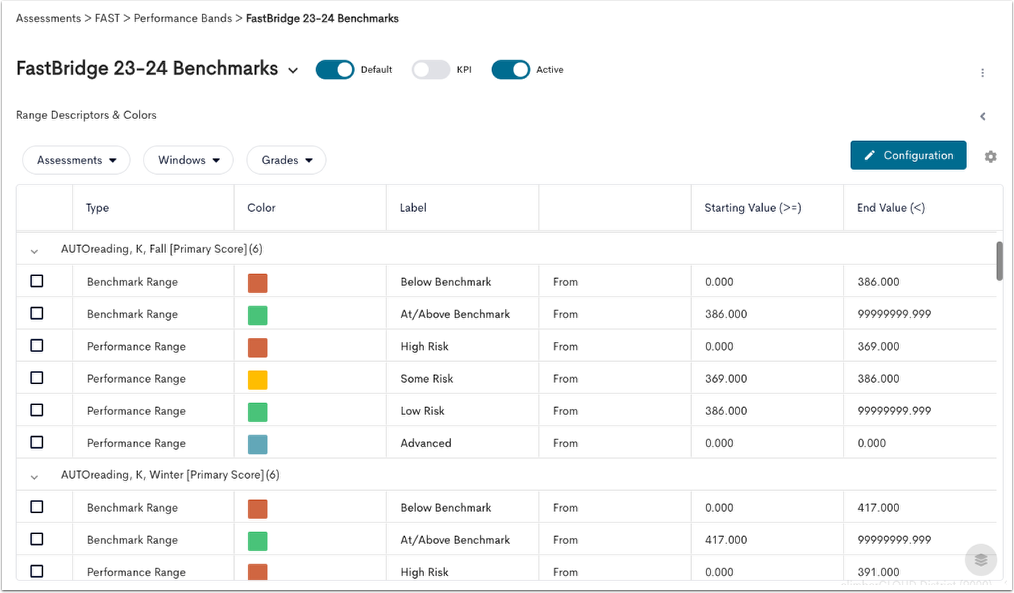
Task: Turn off the Active switch
Action: [511, 70]
